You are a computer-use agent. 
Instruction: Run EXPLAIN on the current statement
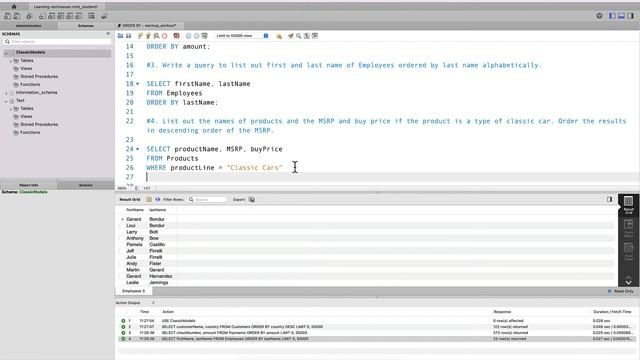tap(156, 36)
